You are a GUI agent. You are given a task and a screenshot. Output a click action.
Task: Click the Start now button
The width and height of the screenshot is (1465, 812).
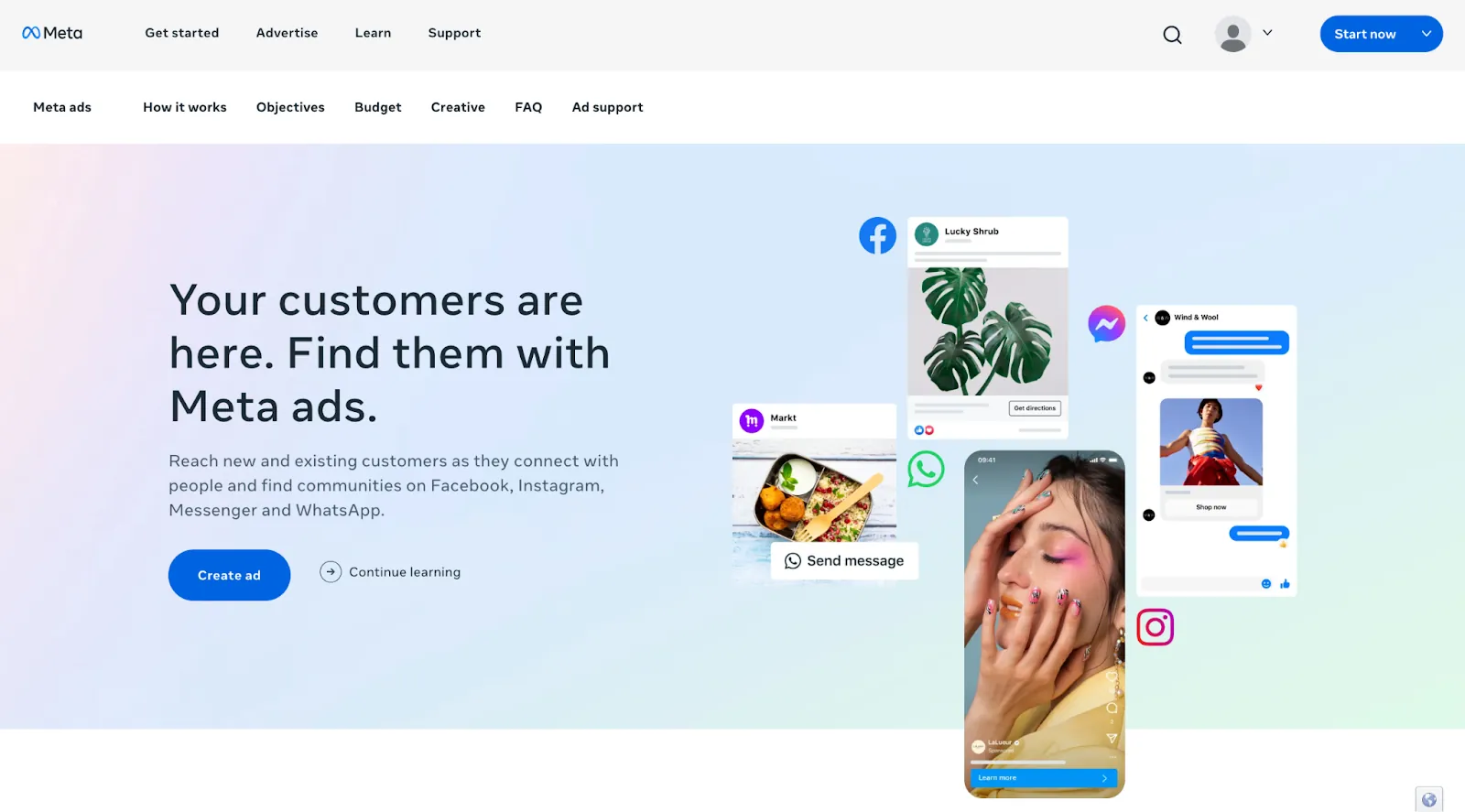pyautogui.click(x=1365, y=34)
